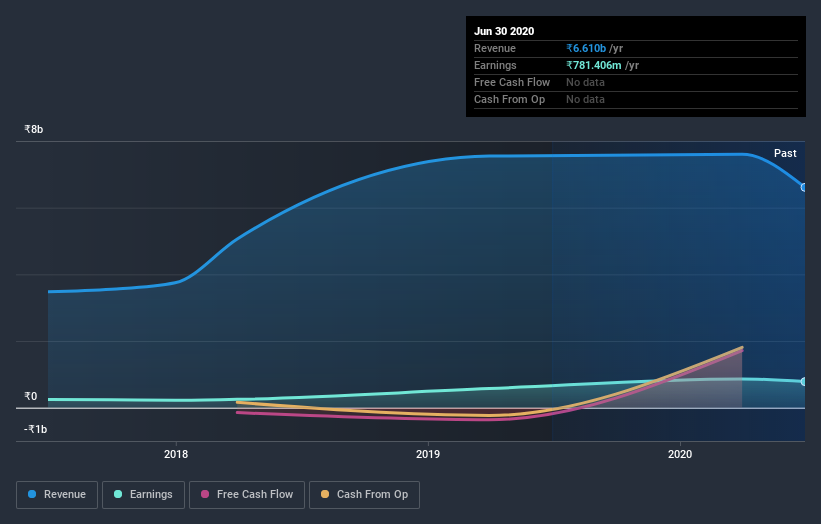Click the -₹1b y-axis label
The width and height of the screenshot is (821, 524).
point(36,429)
